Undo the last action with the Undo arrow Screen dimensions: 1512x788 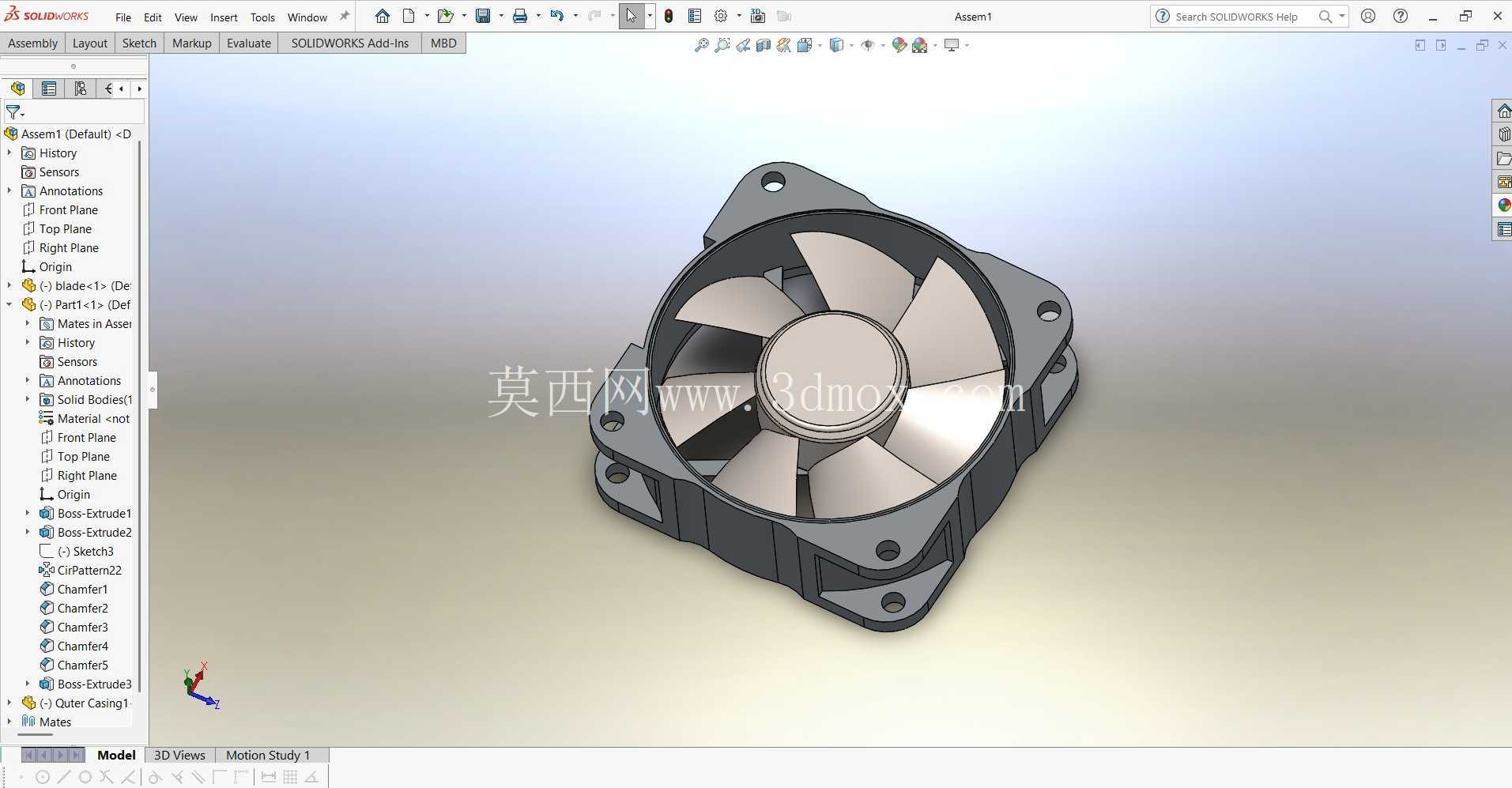(x=557, y=16)
